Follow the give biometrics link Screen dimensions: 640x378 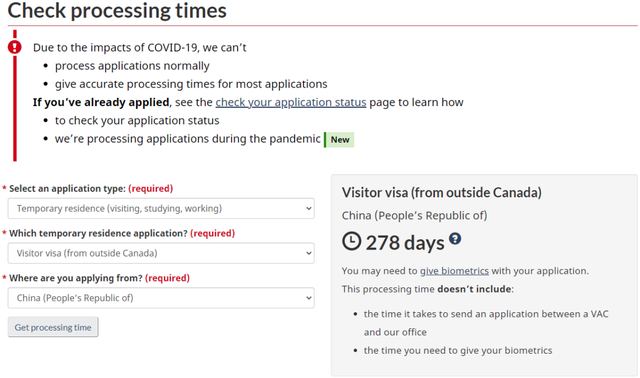[454, 271]
